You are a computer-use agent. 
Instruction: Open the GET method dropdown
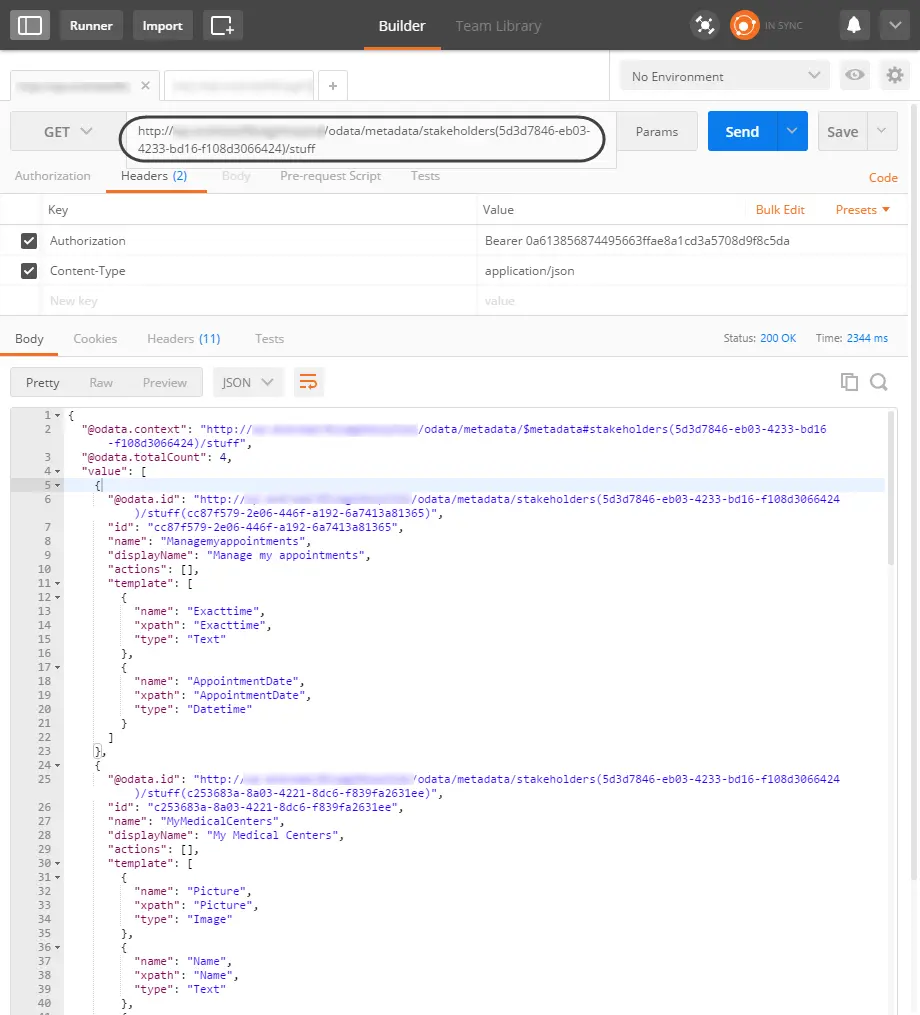coord(67,131)
